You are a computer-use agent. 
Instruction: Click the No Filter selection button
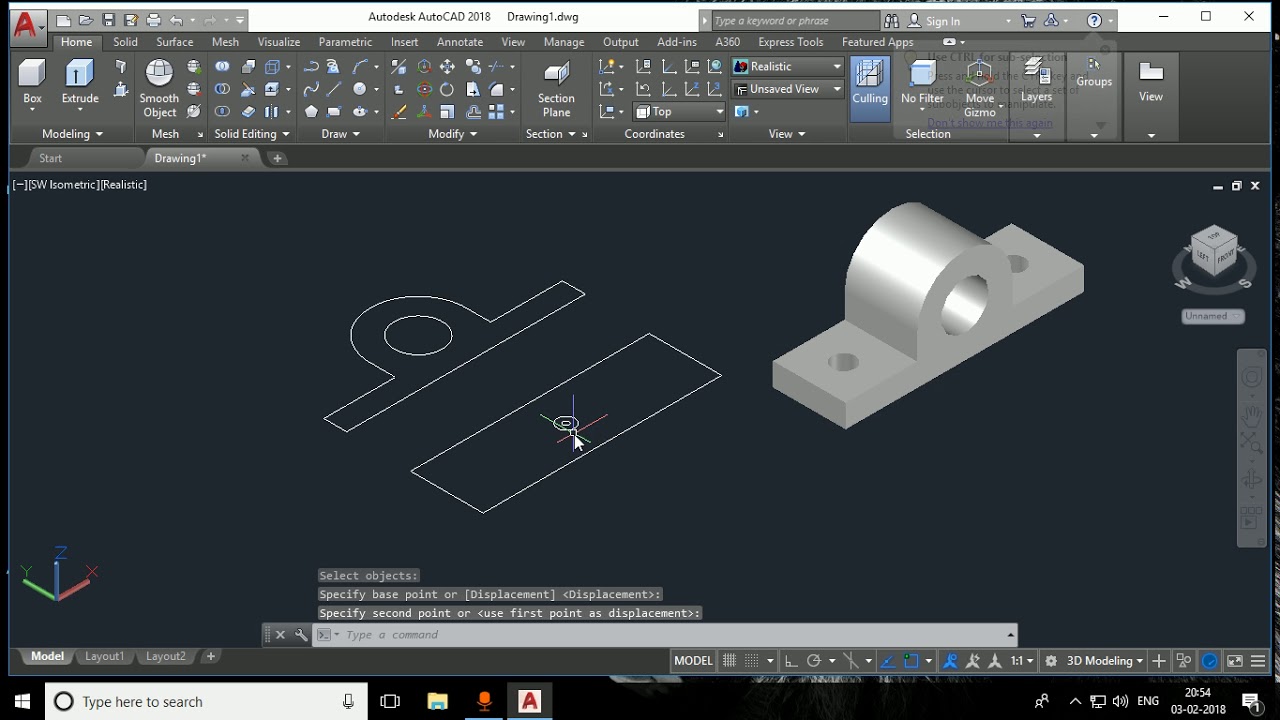click(x=922, y=84)
